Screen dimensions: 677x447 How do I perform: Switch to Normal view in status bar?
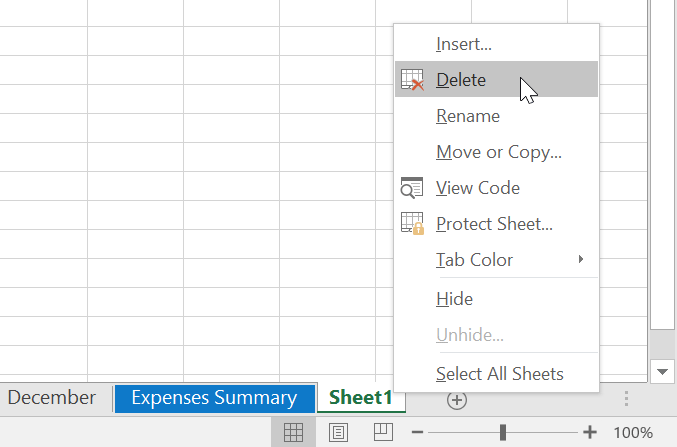point(293,432)
